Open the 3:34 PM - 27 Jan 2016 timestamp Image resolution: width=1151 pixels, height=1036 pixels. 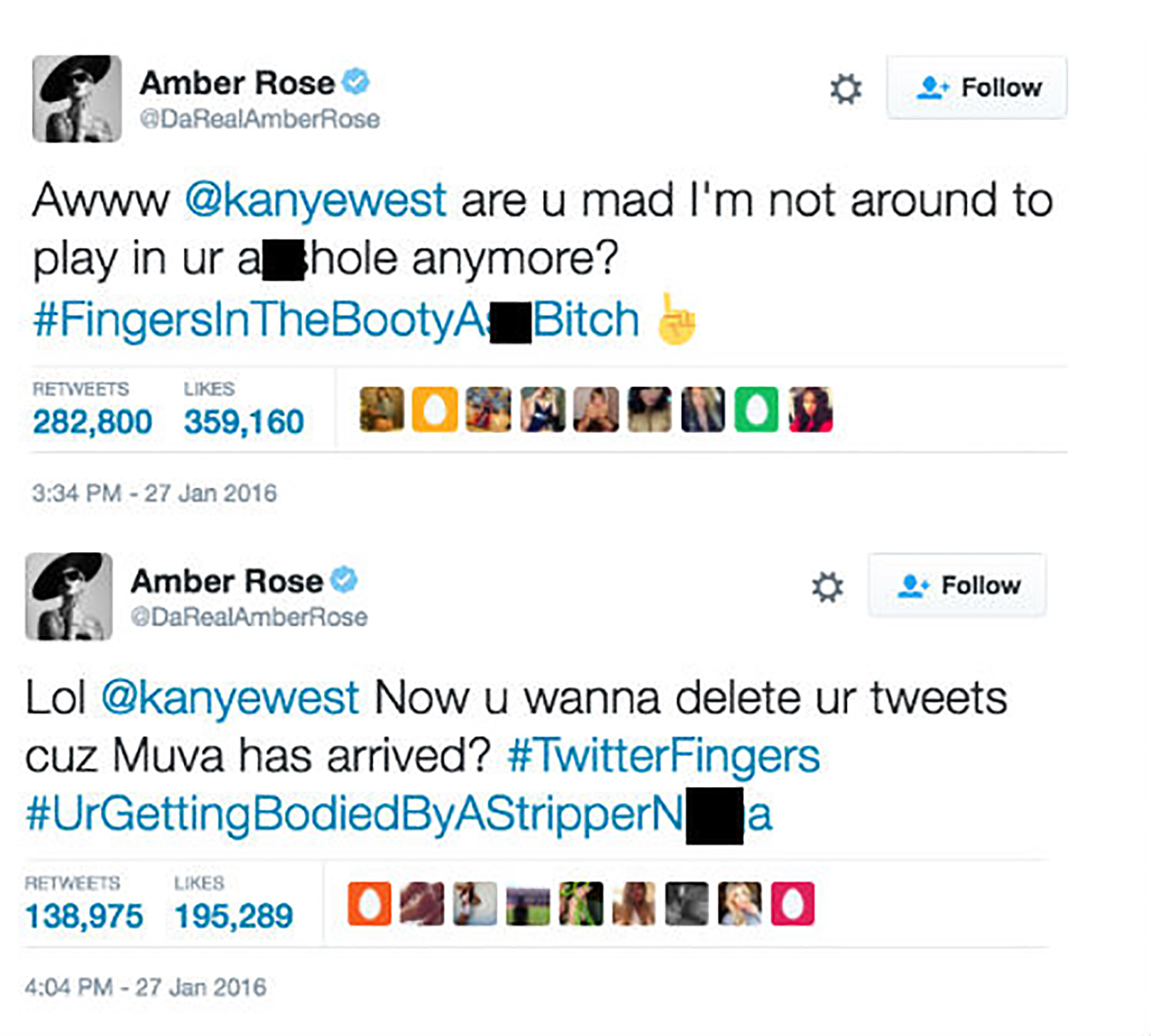tap(154, 493)
